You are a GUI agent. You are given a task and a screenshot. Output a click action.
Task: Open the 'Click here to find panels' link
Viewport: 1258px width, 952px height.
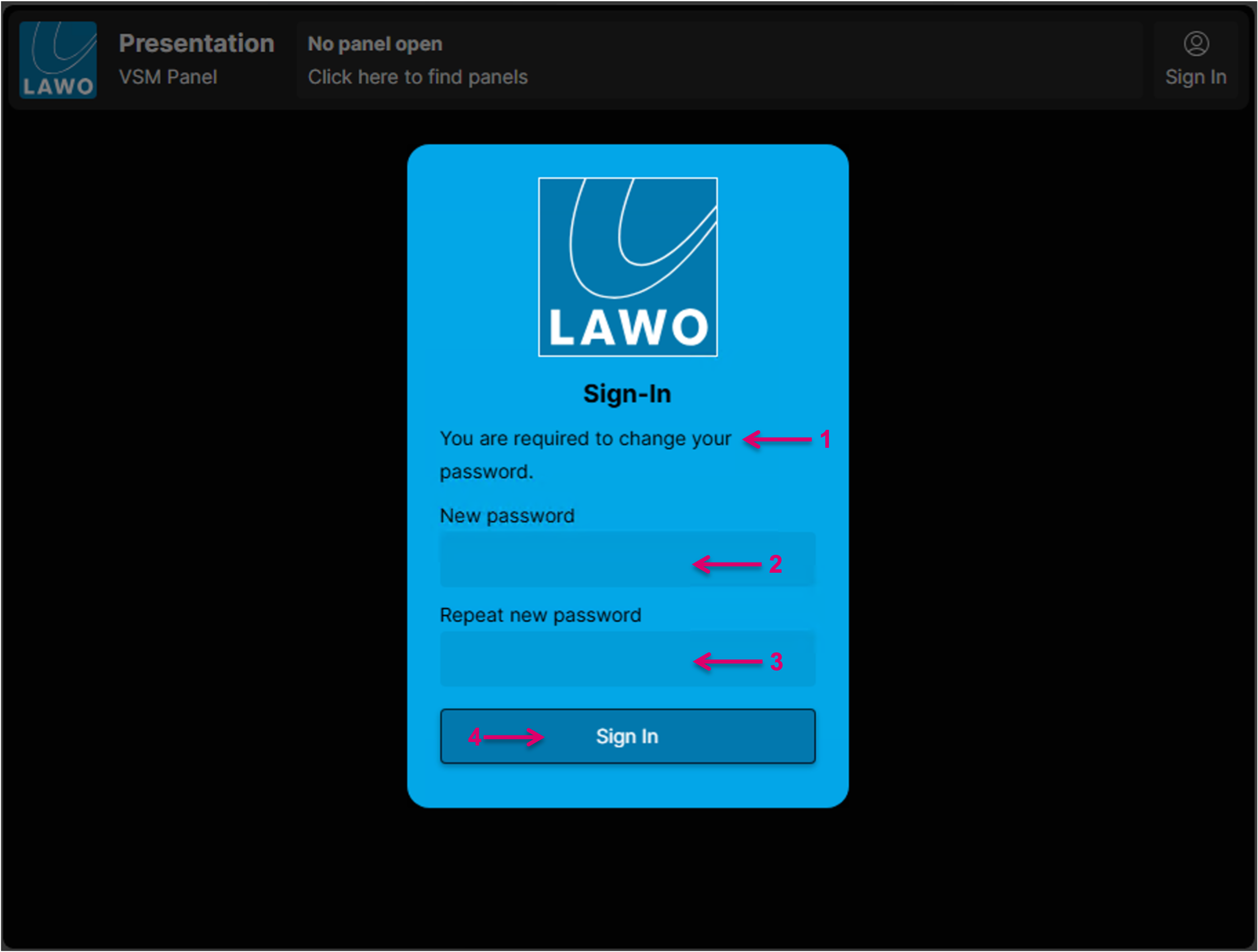pos(417,77)
